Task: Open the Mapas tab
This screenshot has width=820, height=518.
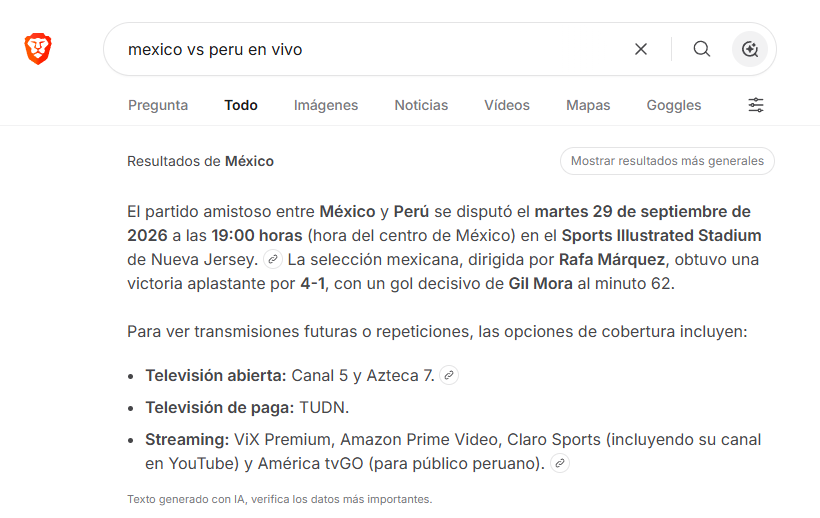Action: coord(588,105)
